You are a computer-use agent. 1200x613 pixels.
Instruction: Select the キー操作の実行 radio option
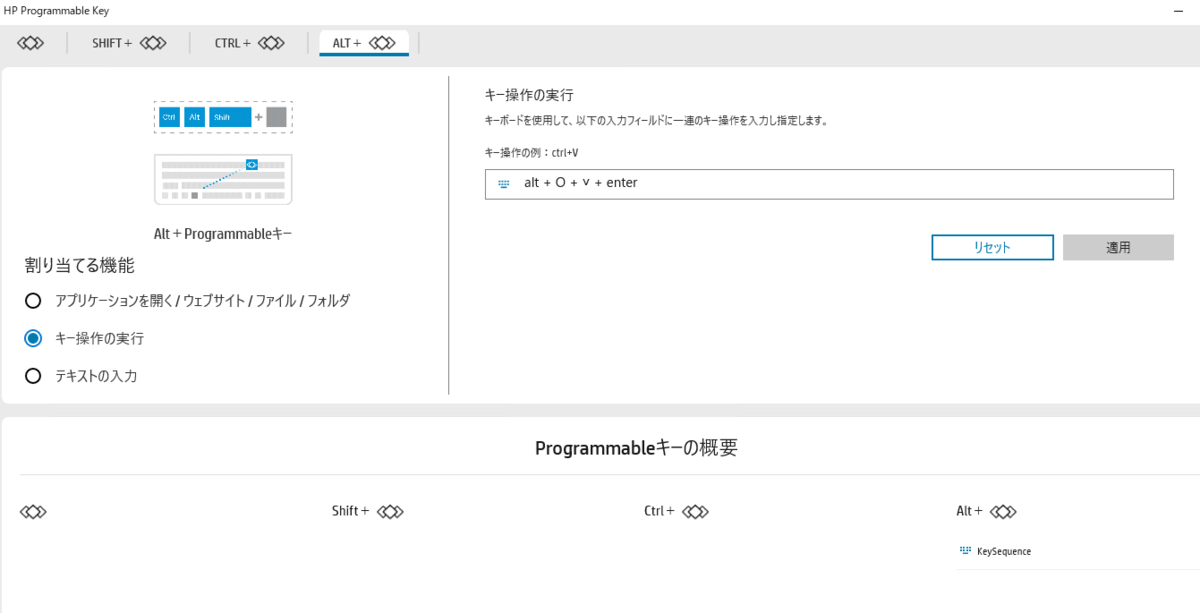[85, 338]
